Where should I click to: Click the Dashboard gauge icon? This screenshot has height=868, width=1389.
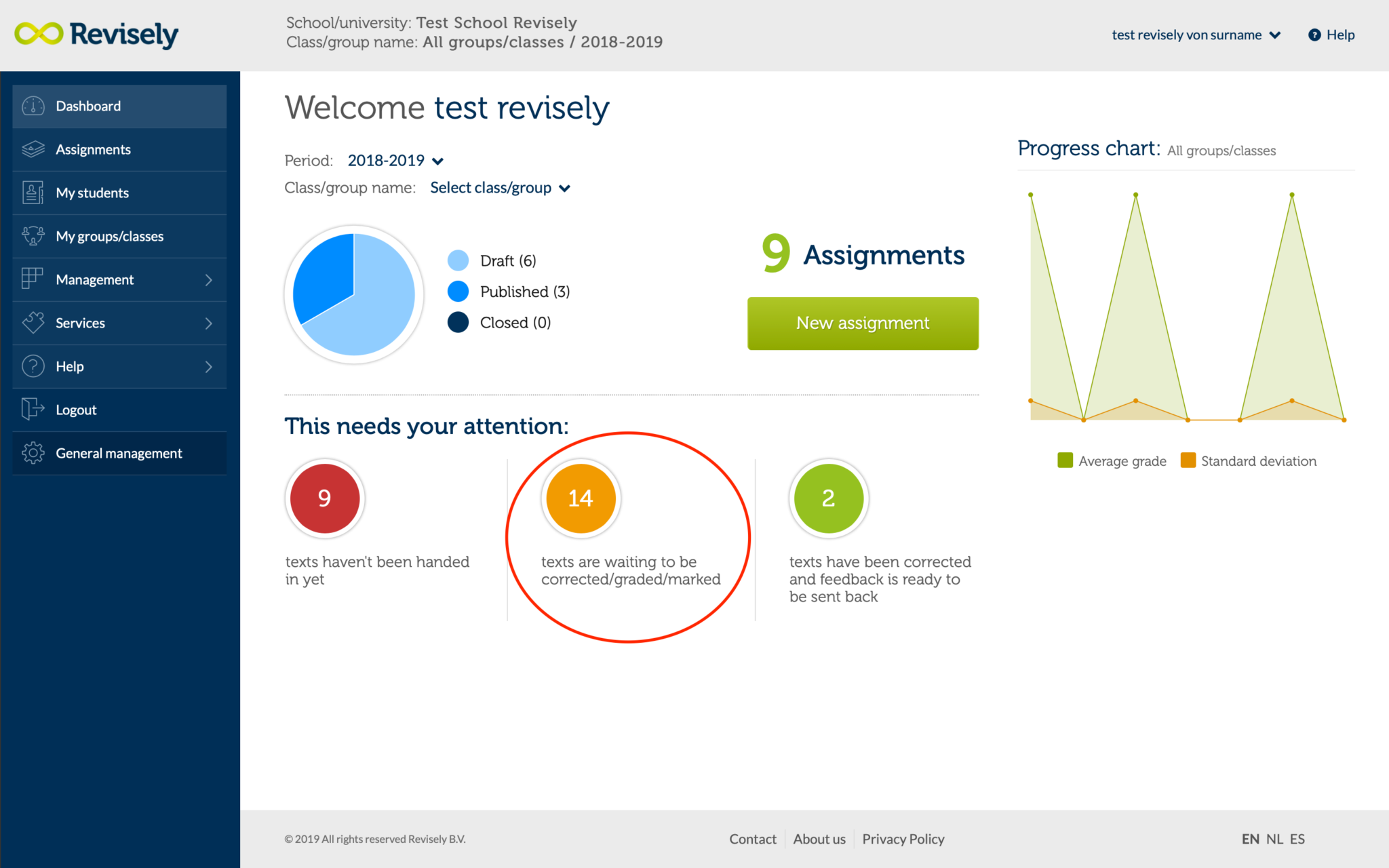(33, 106)
